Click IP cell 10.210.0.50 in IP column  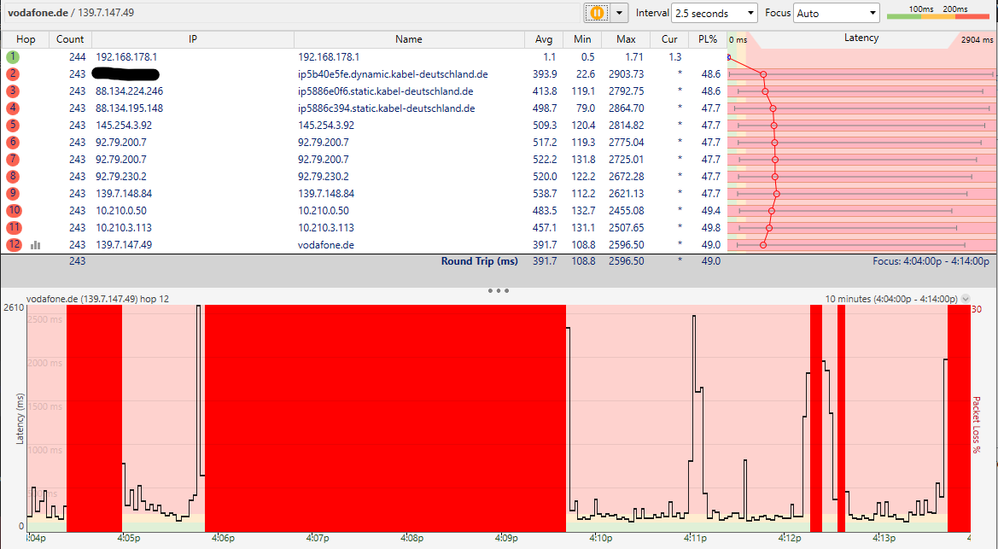(x=121, y=211)
